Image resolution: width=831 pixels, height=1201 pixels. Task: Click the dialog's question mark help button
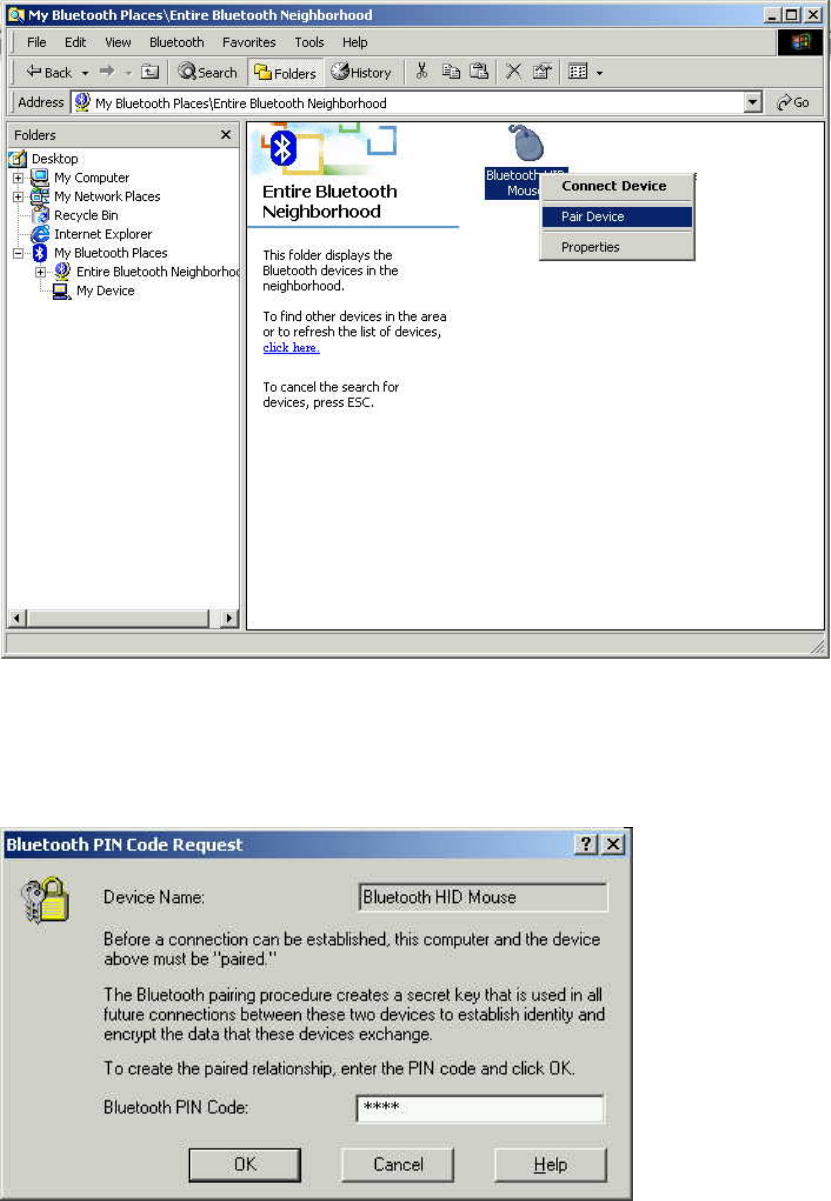(x=585, y=844)
